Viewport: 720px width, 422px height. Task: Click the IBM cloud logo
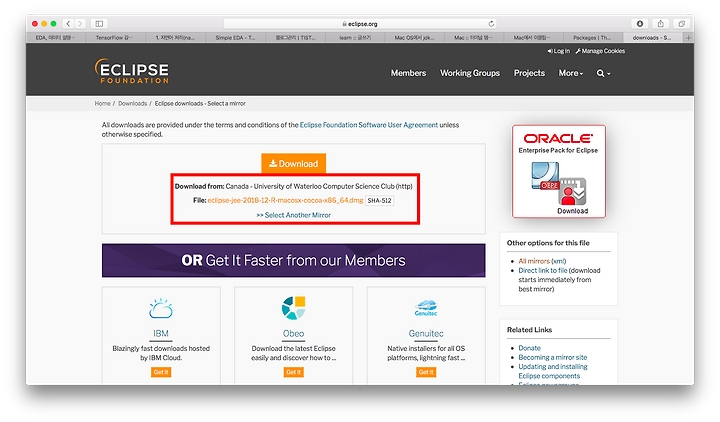161,309
